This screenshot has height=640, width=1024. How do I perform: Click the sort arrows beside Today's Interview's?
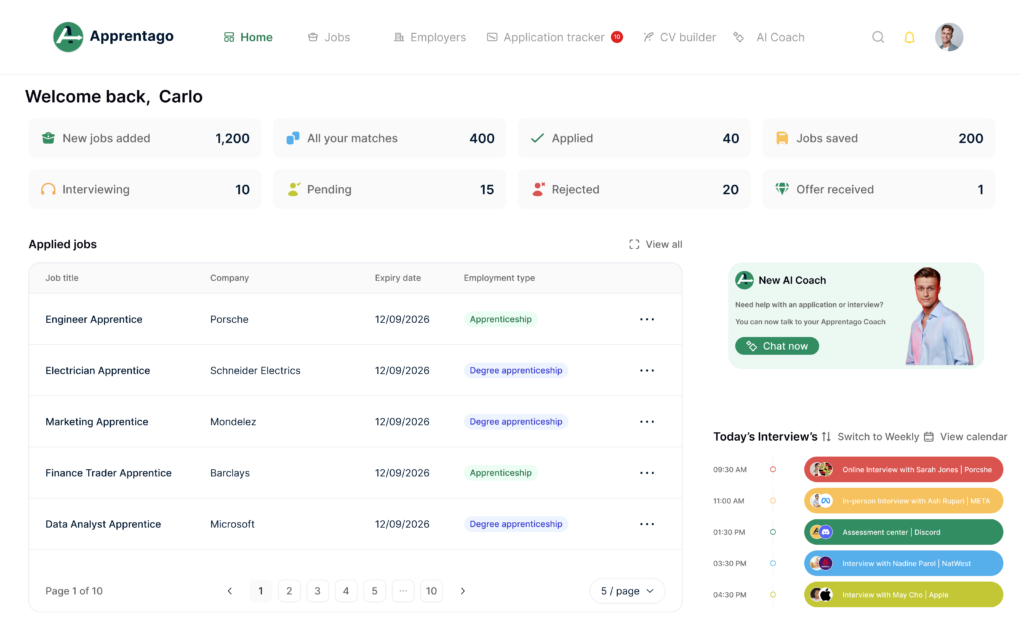[x=826, y=437]
